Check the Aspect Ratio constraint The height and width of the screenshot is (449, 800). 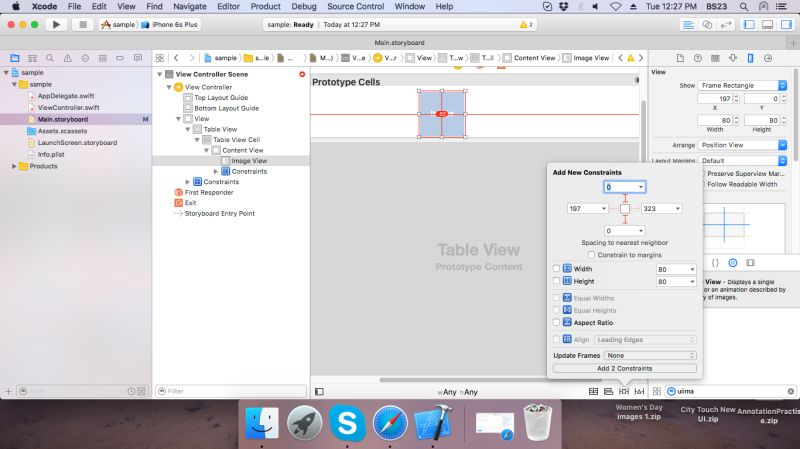[557, 322]
